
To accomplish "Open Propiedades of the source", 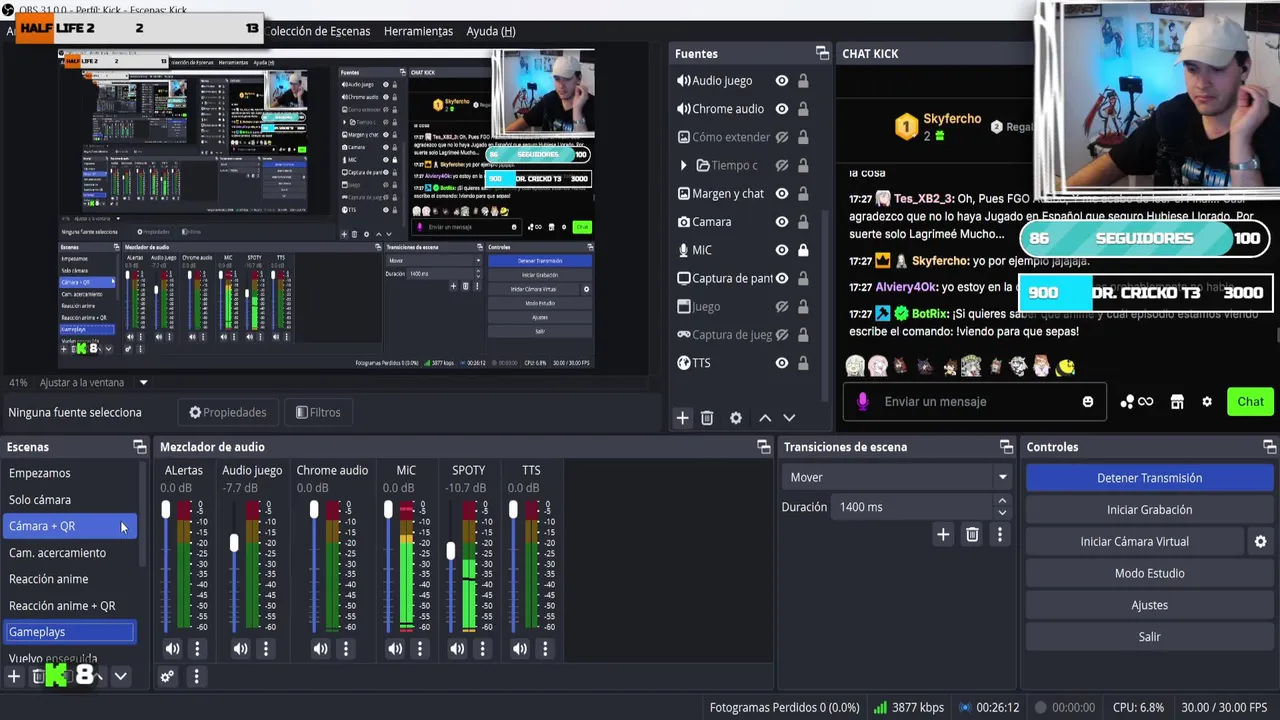I will point(228,412).
